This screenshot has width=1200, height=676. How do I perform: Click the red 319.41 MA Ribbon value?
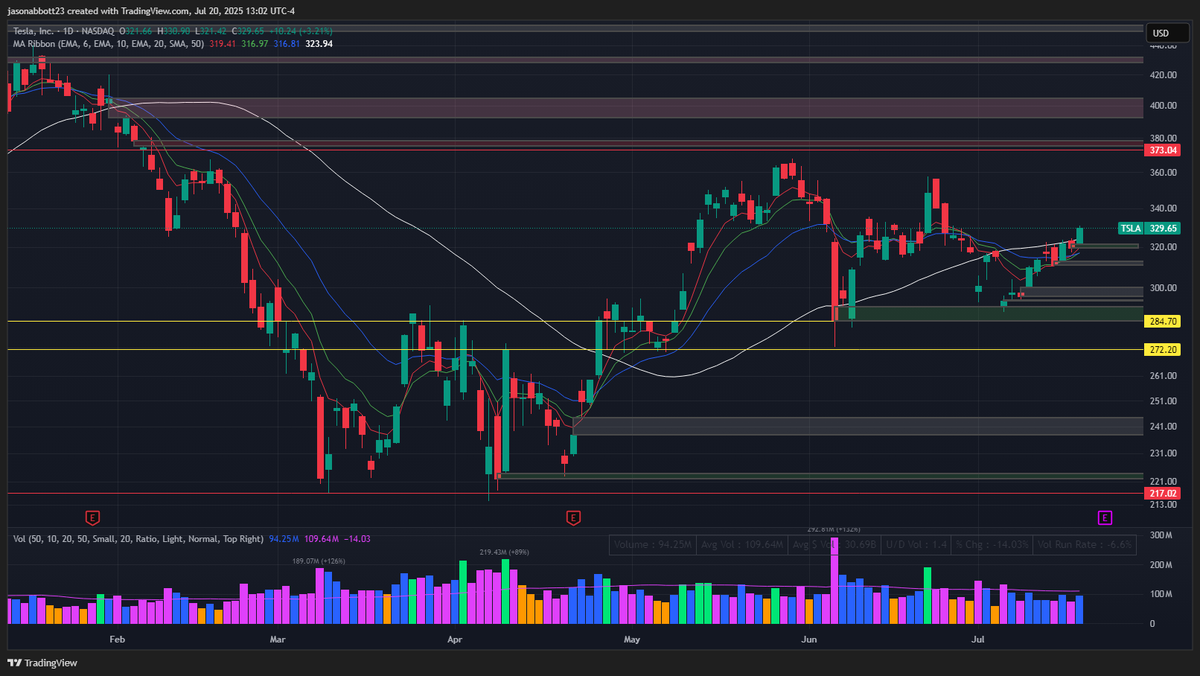click(224, 44)
